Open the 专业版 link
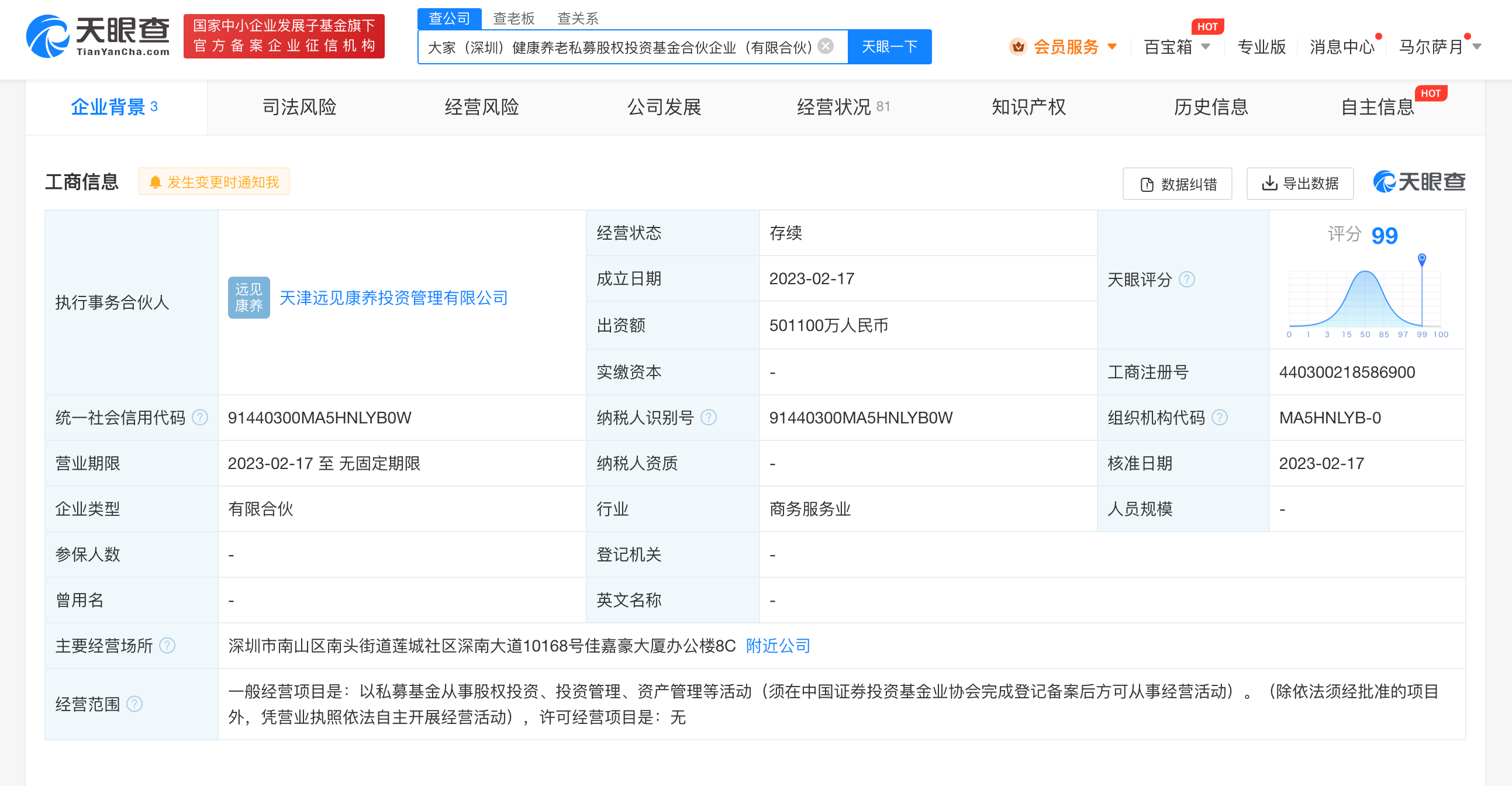 [1261, 46]
